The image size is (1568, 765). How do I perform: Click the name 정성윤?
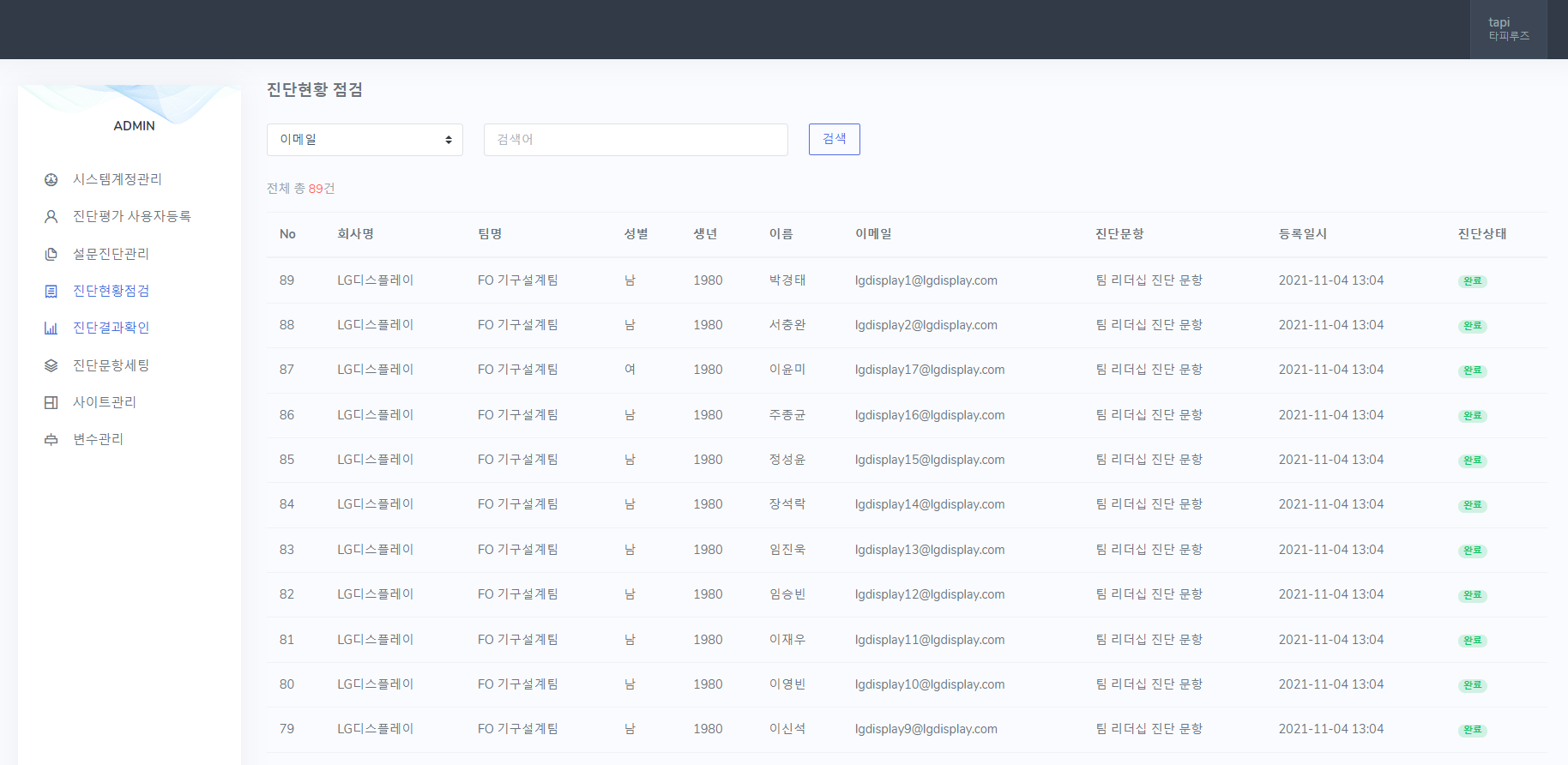click(x=787, y=460)
